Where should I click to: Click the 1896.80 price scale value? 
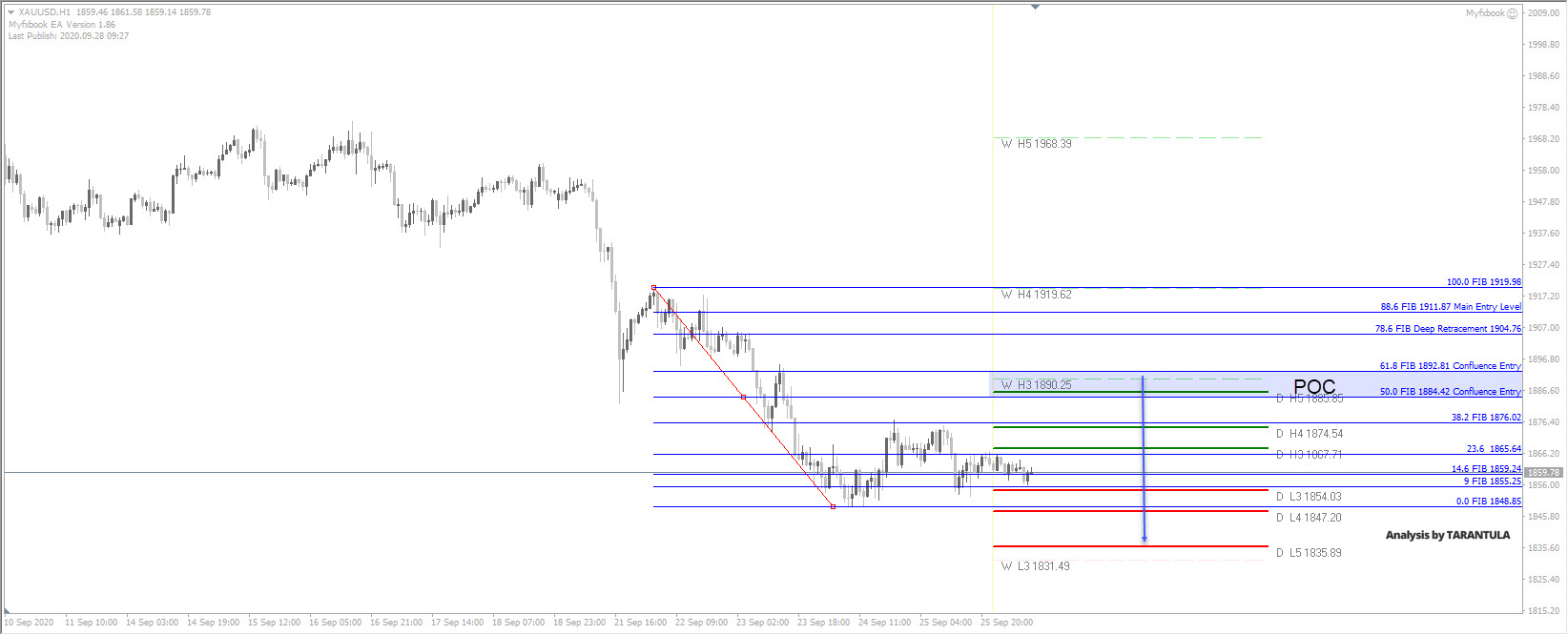1543,359
